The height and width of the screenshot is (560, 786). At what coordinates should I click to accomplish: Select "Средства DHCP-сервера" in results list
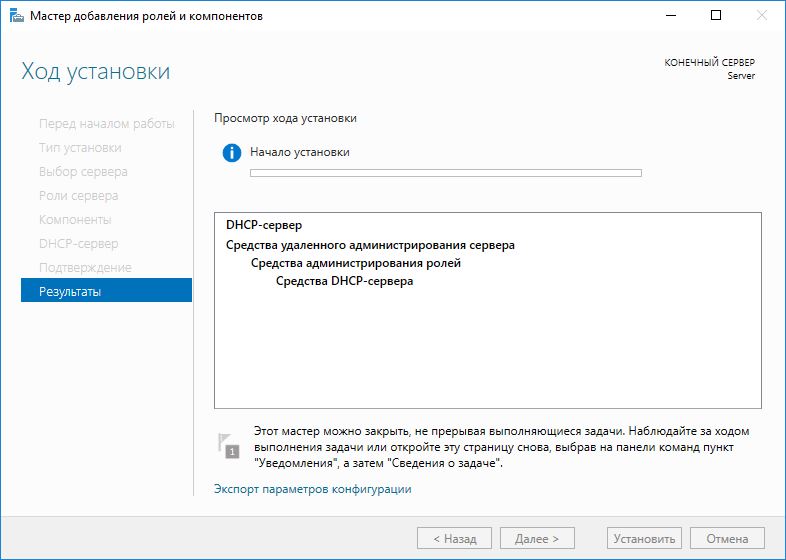click(344, 281)
